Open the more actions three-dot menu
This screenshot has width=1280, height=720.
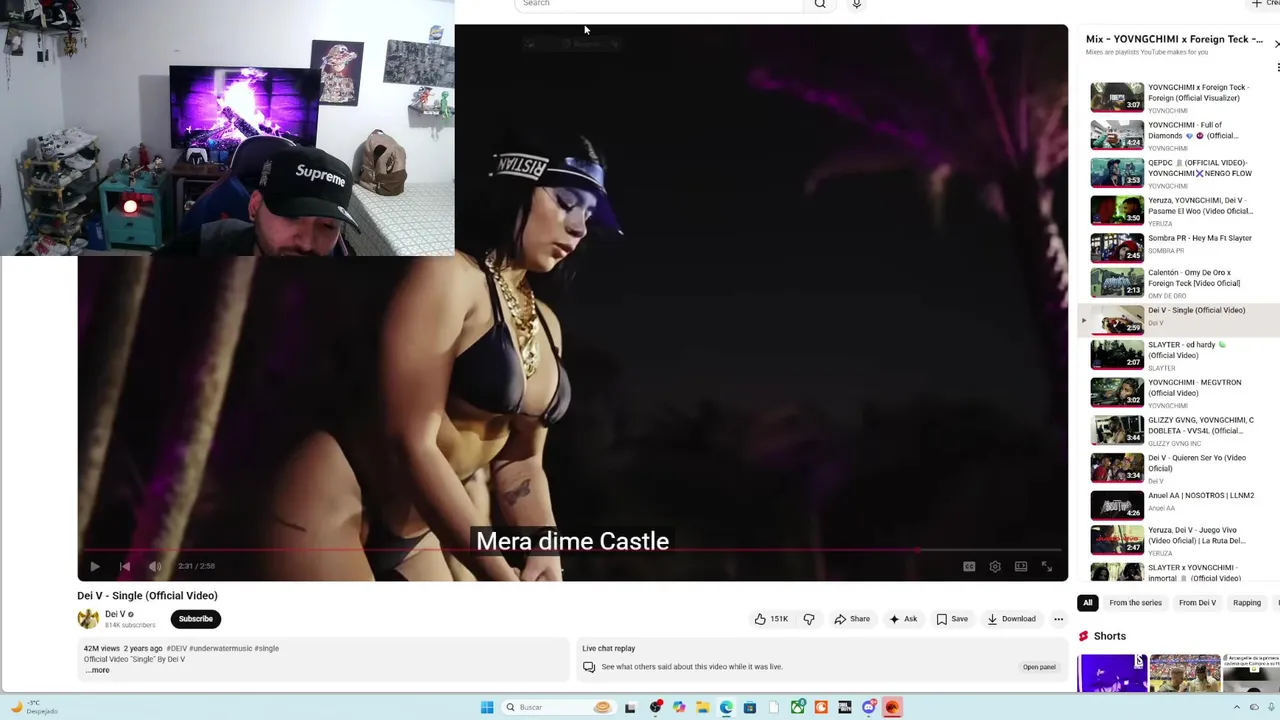(1058, 619)
